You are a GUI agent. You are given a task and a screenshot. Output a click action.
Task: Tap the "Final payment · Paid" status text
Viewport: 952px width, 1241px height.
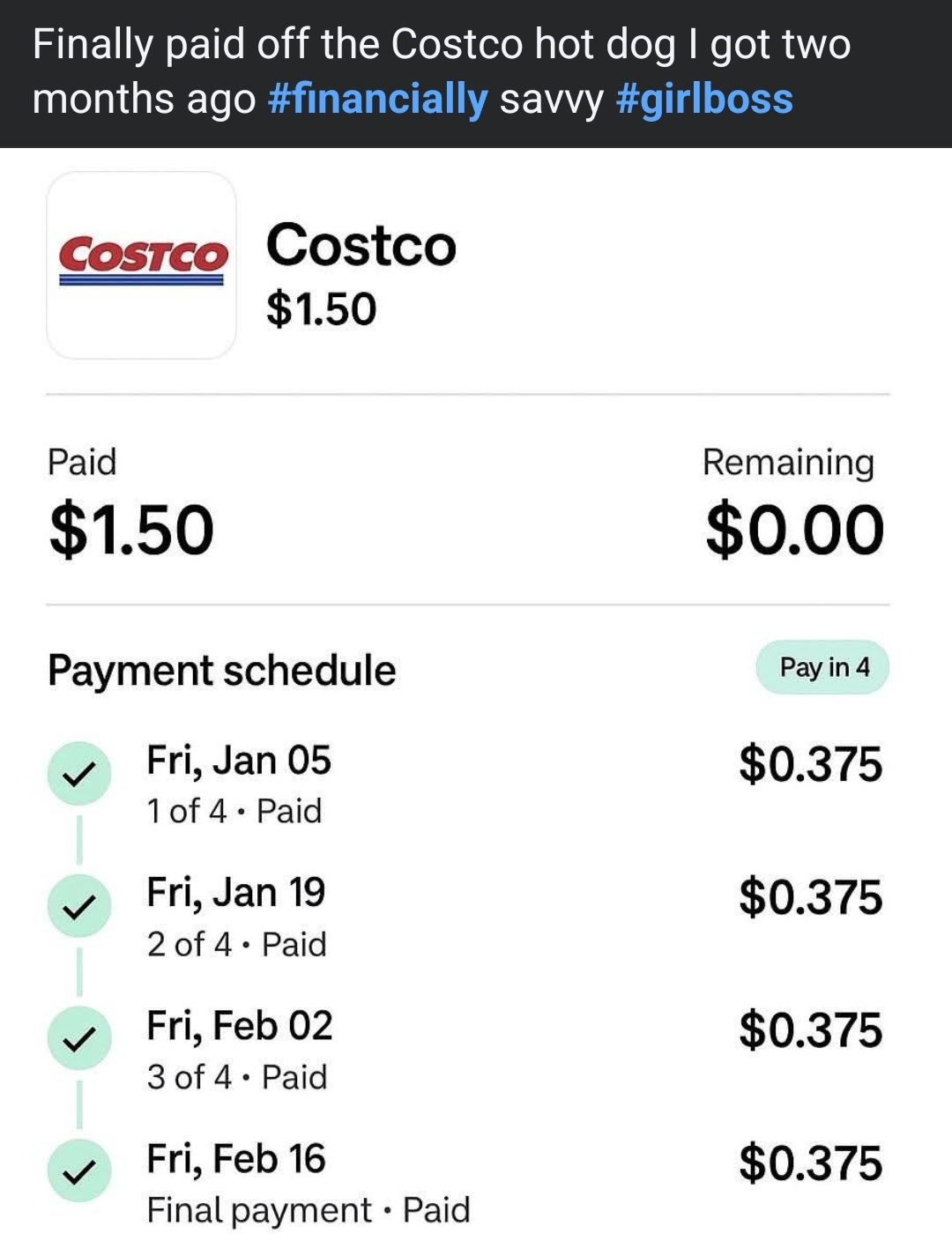click(x=309, y=1210)
